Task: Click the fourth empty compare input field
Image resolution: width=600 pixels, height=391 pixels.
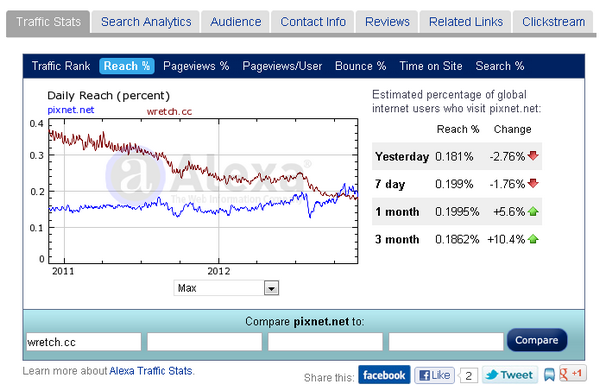Action: point(446,342)
